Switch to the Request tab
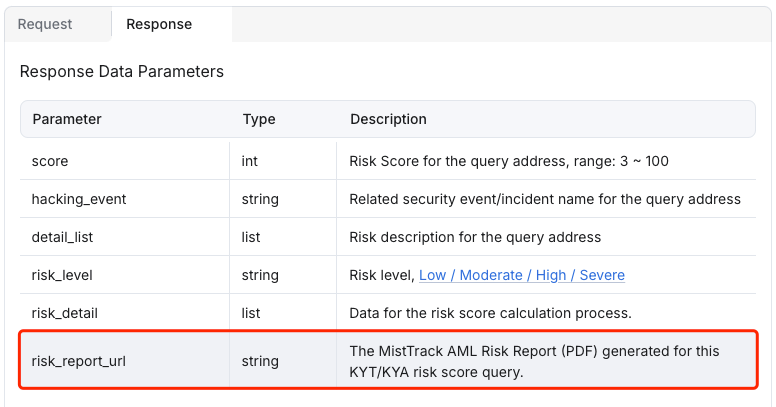The height and width of the screenshot is (407, 776). 45,24
